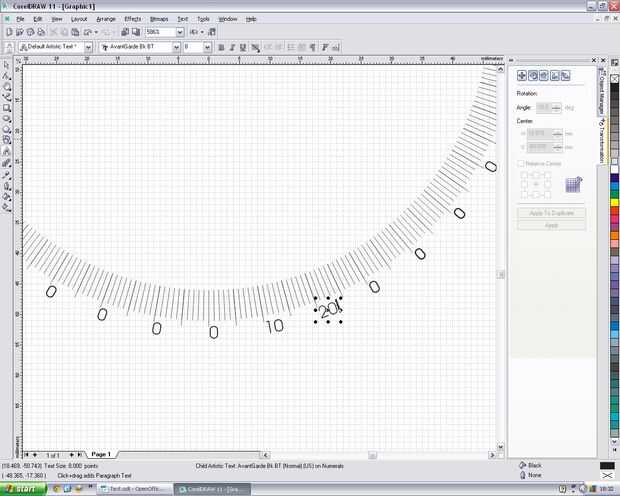Open the Position tab in Transformation docker

pyautogui.click(x=522, y=76)
